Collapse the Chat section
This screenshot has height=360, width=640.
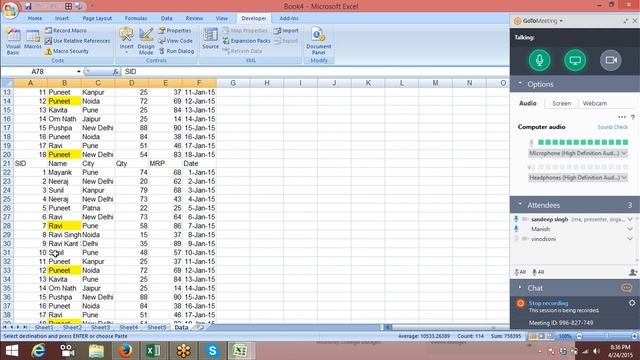pos(520,288)
